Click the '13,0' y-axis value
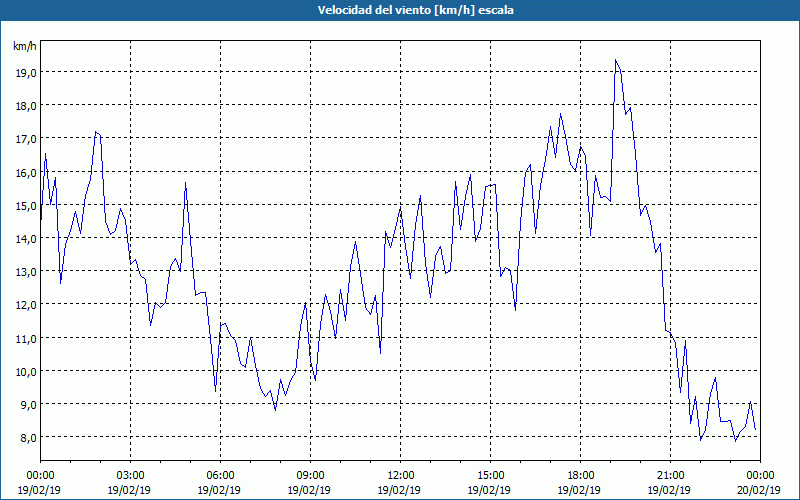The image size is (800, 500). (x=26, y=272)
